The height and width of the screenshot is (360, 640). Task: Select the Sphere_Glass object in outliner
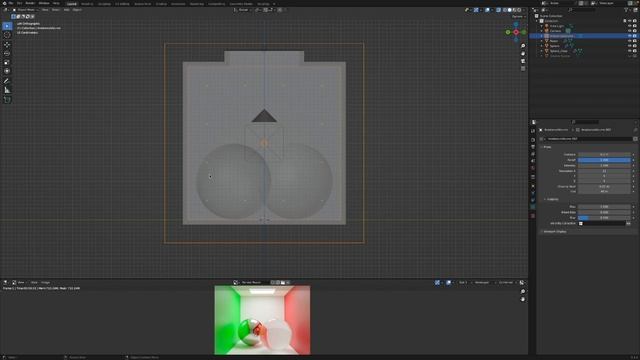coord(558,51)
